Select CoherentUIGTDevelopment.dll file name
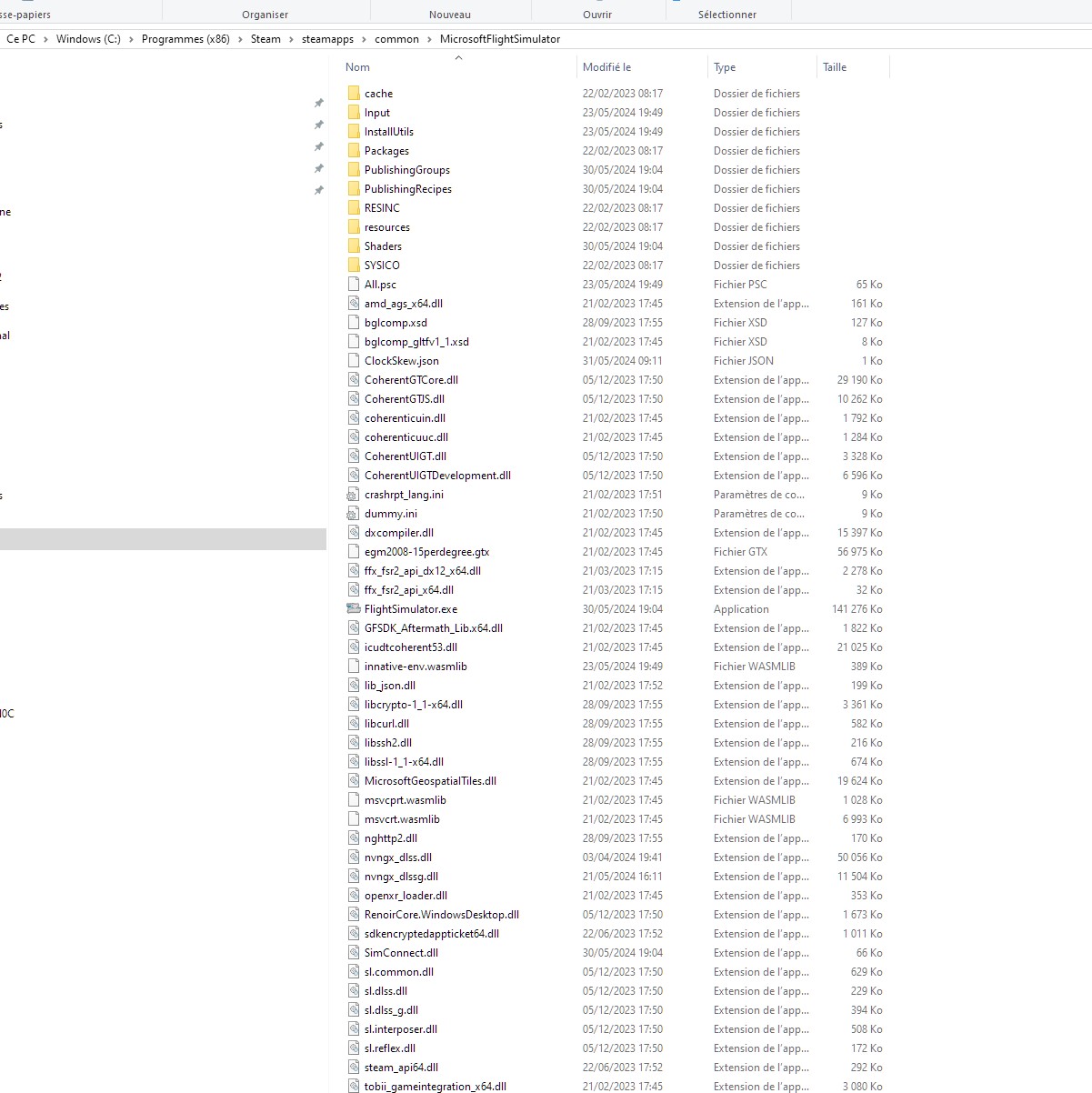The width and height of the screenshot is (1092, 1093). tap(437, 476)
